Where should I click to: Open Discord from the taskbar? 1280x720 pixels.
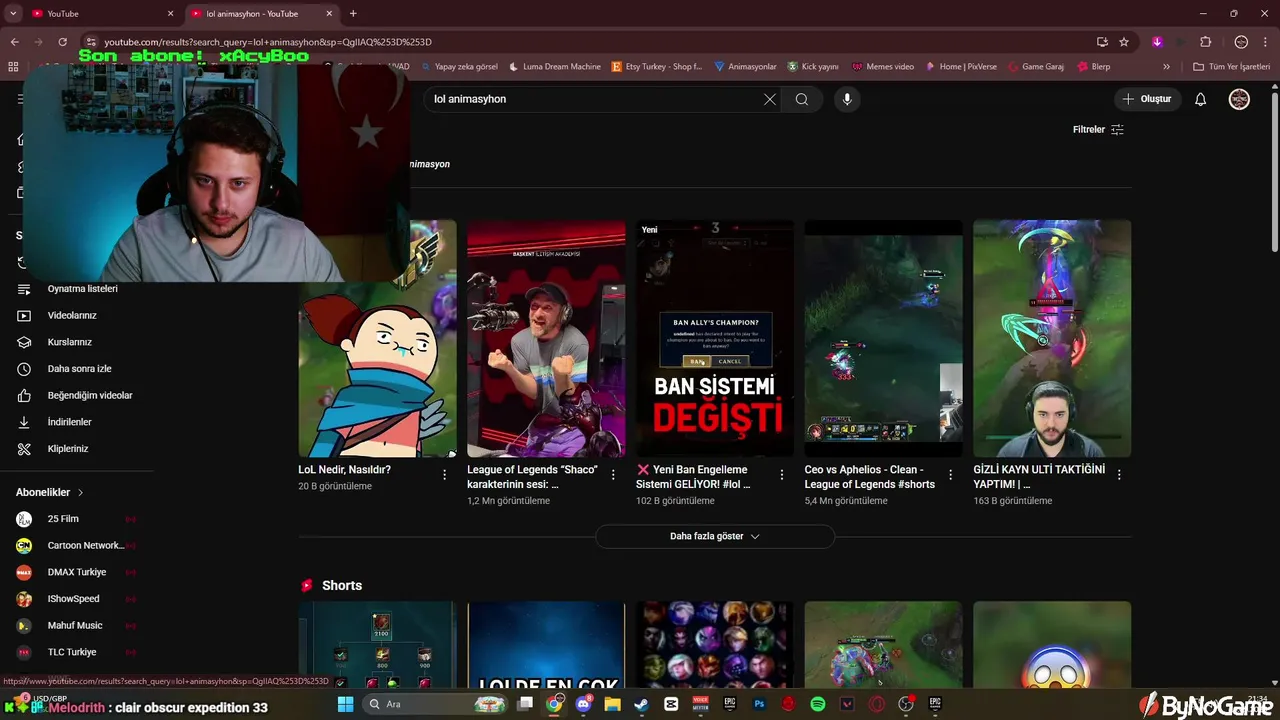(583, 704)
